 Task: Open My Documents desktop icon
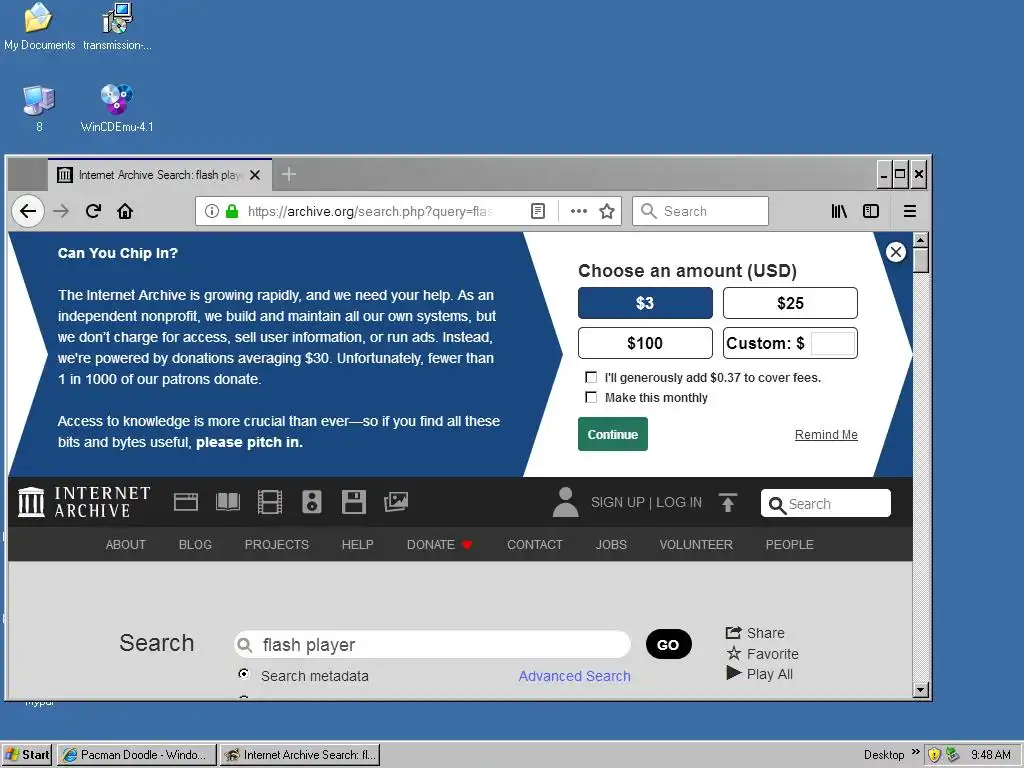(x=39, y=26)
